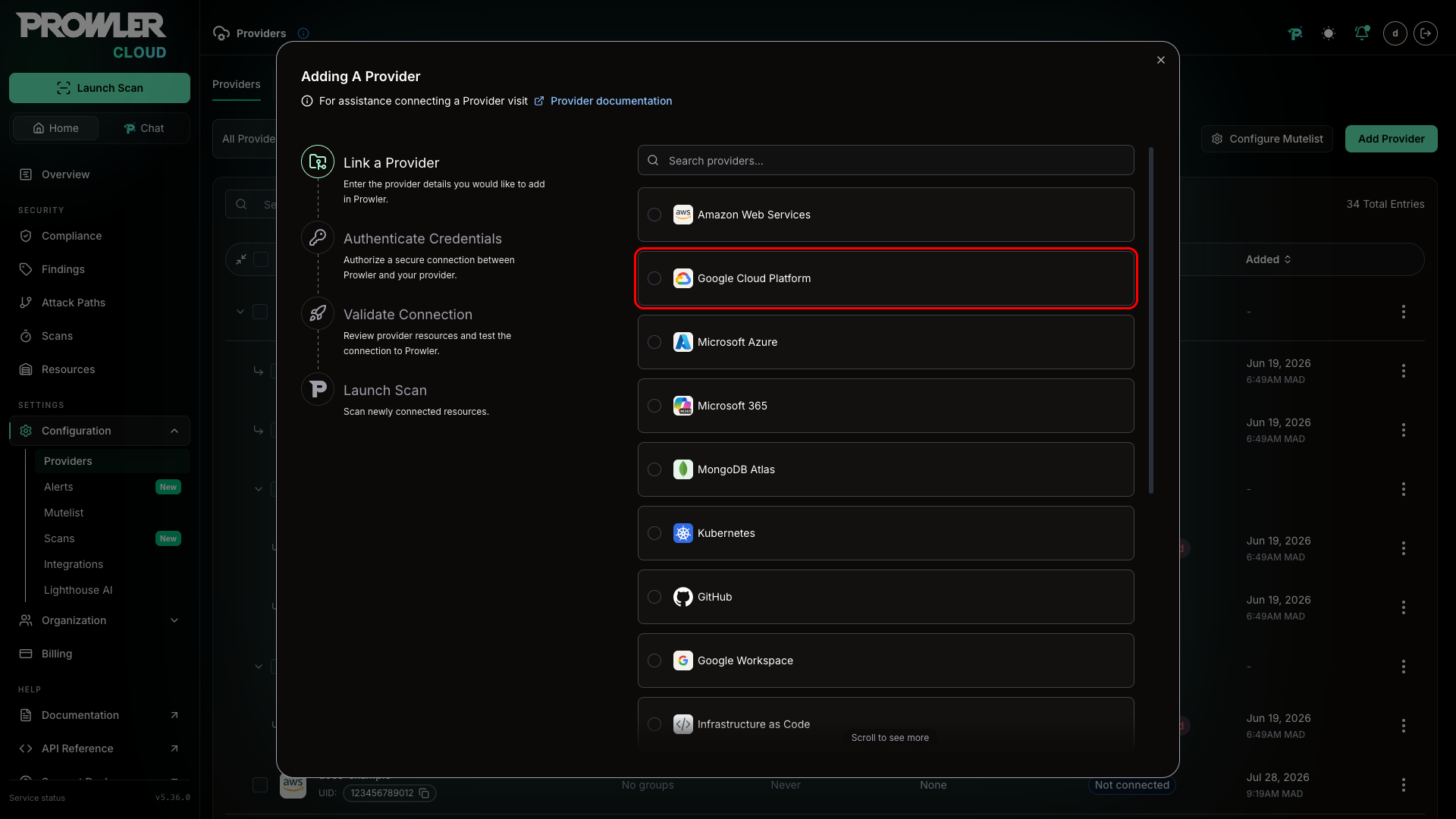Screen dimensions: 1456x819
Task: Click the Kubernetes wheel icon
Action: tap(683, 533)
